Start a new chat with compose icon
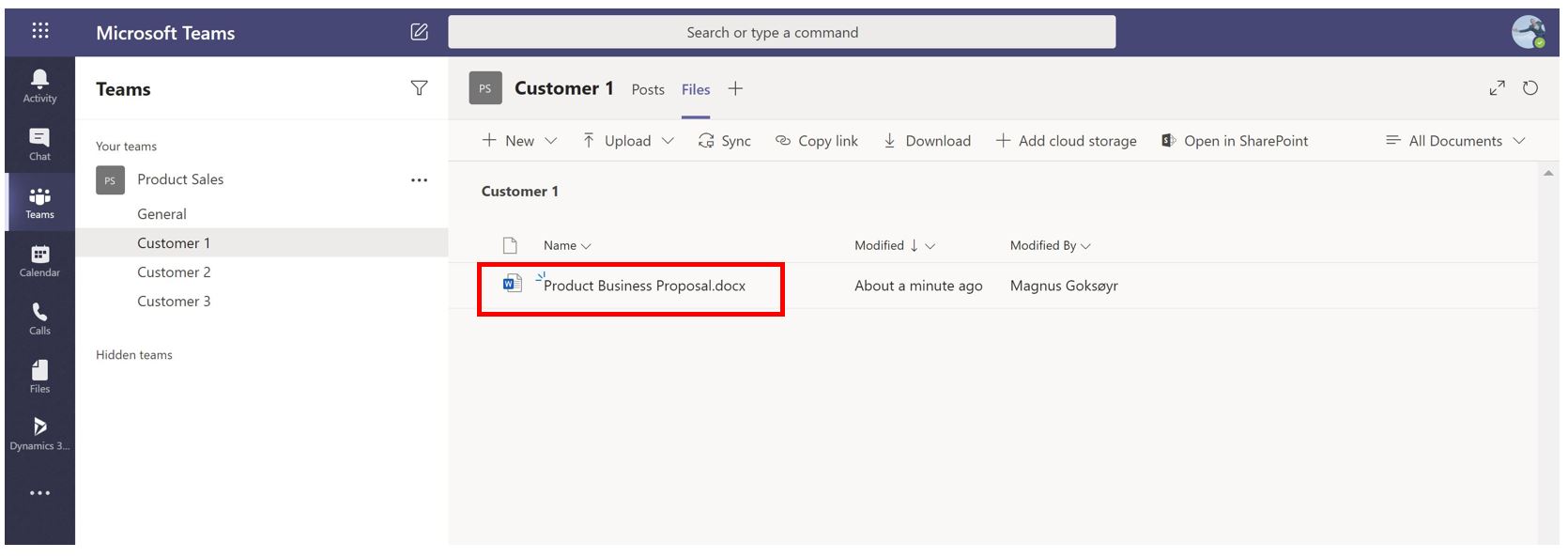1568x558 pixels. (419, 32)
